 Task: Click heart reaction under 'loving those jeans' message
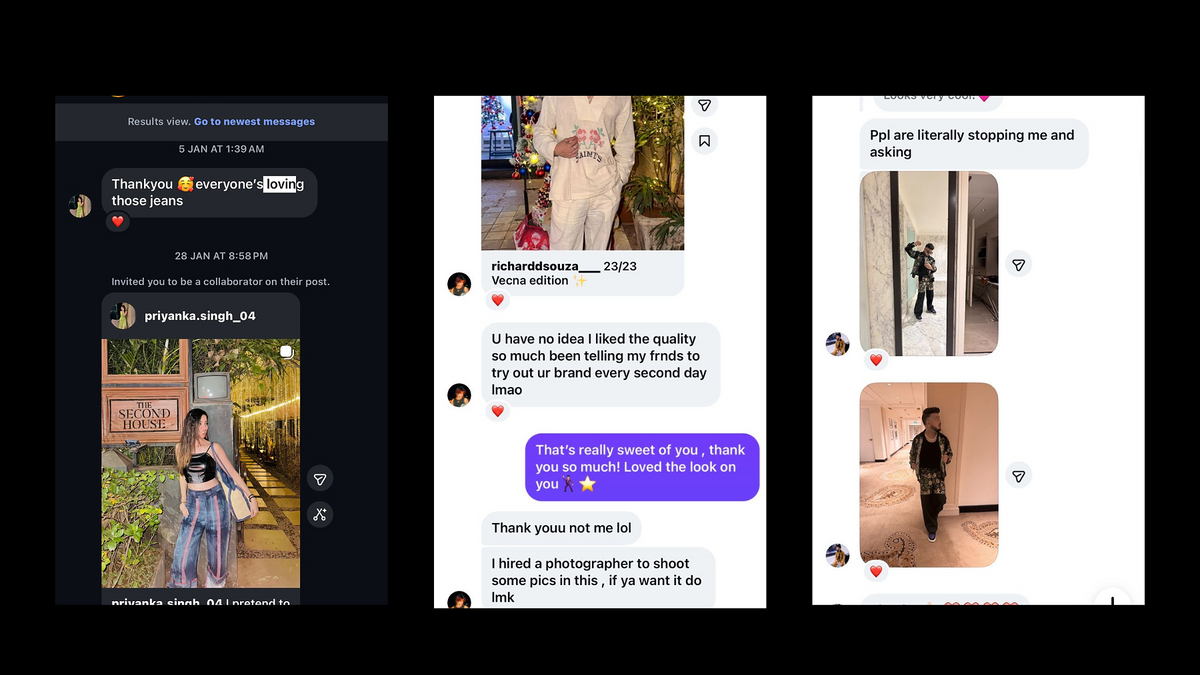tap(118, 222)
